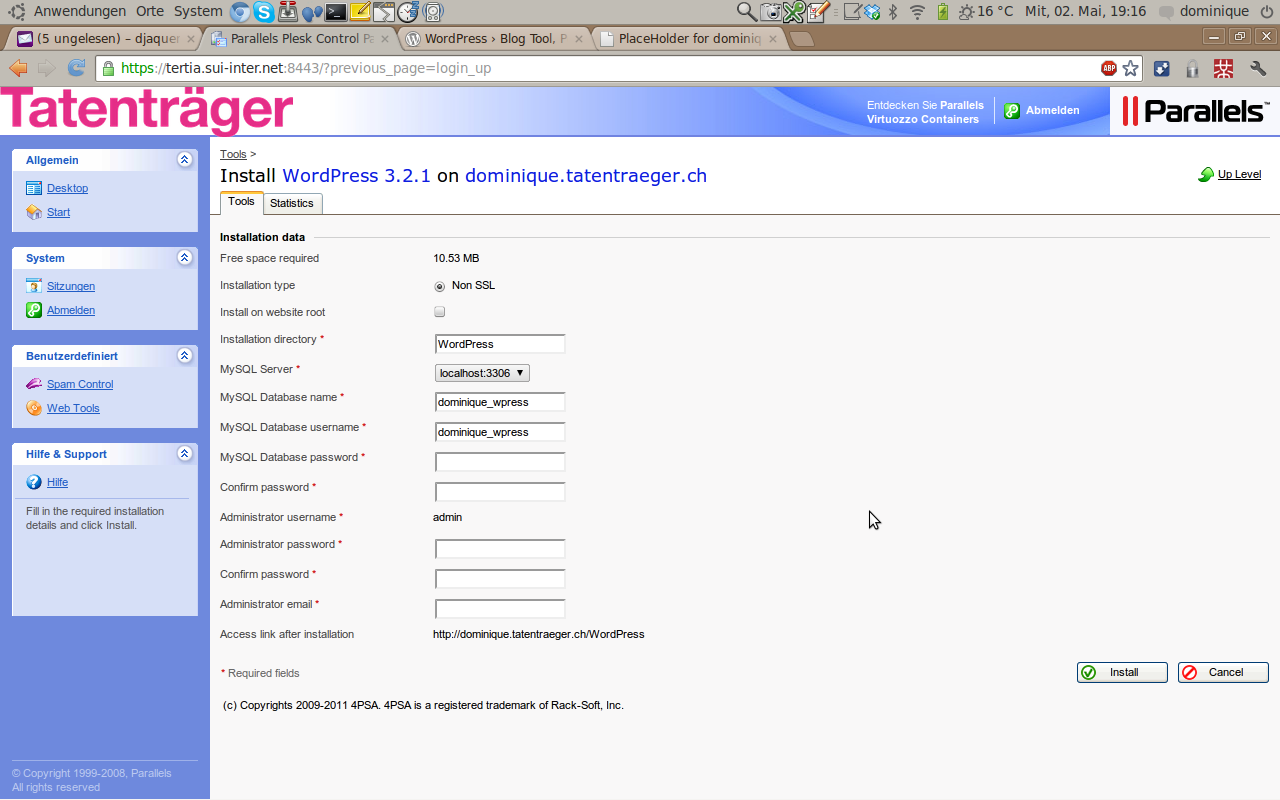Image resolution: width=1280 pixels, height=800 pixels.
Task: Open the Anwendungen menu in top panel
Action: [x=79, y=11]
